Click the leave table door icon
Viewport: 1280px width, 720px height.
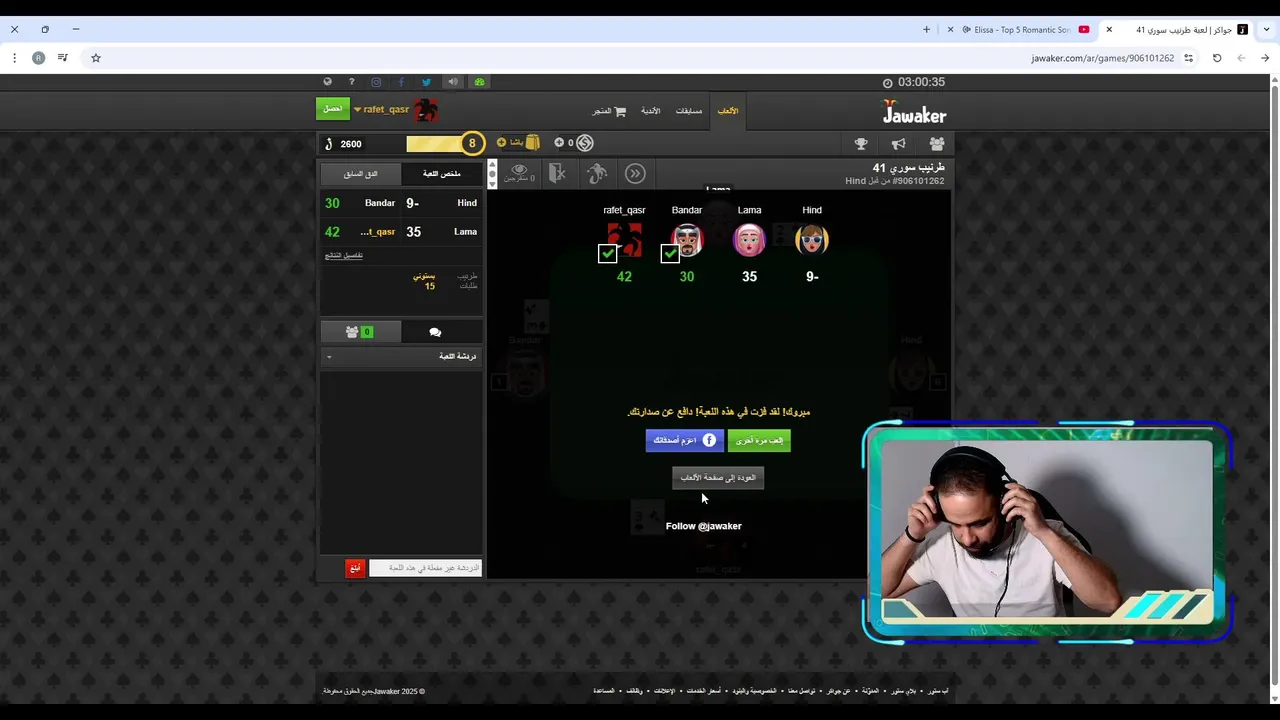[558, 174]
